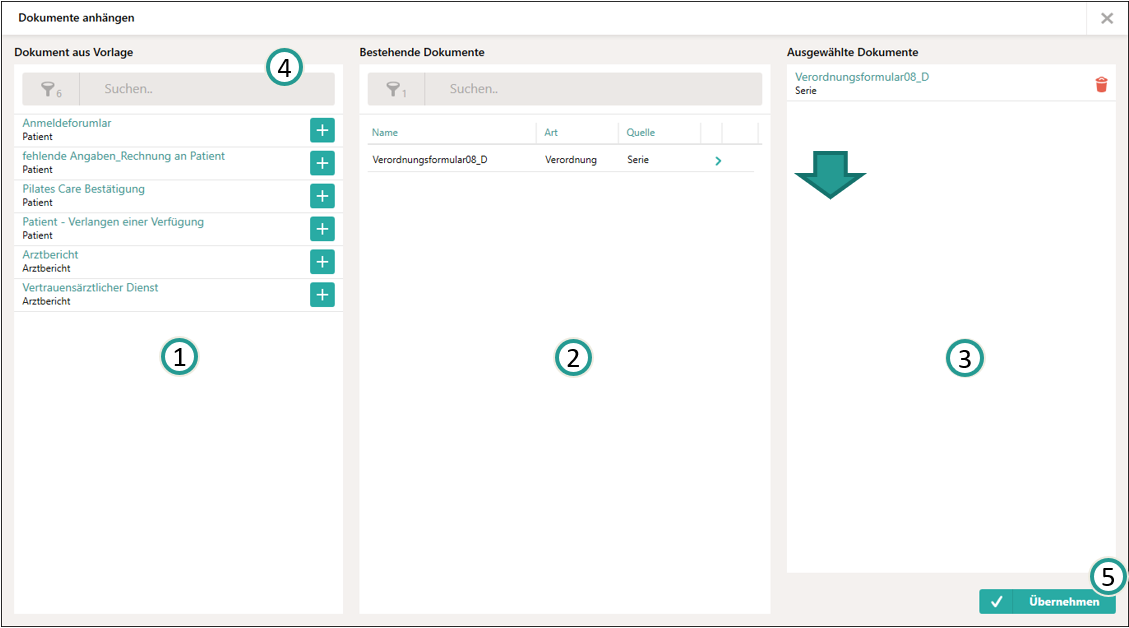Focus the search field under Bestehende Dokumente

click(x=592, y=89)
